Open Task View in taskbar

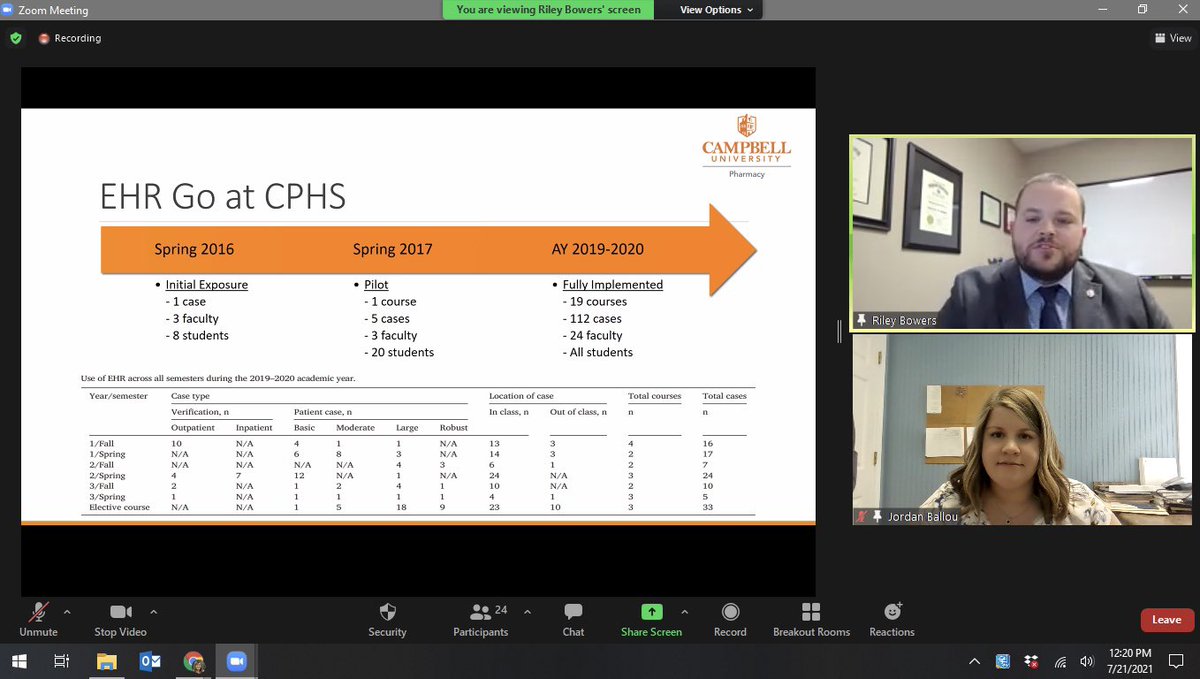tap(61, 661)
